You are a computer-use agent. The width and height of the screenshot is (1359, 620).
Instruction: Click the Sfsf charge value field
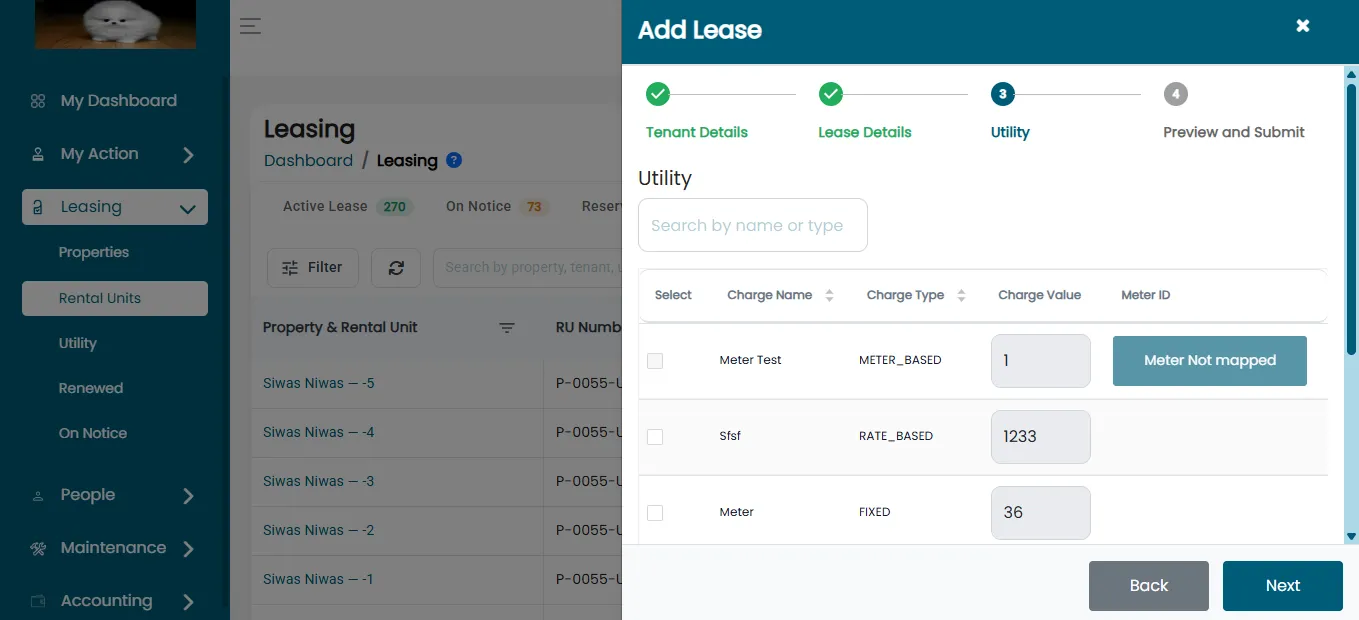click(x=1041, y=437)
